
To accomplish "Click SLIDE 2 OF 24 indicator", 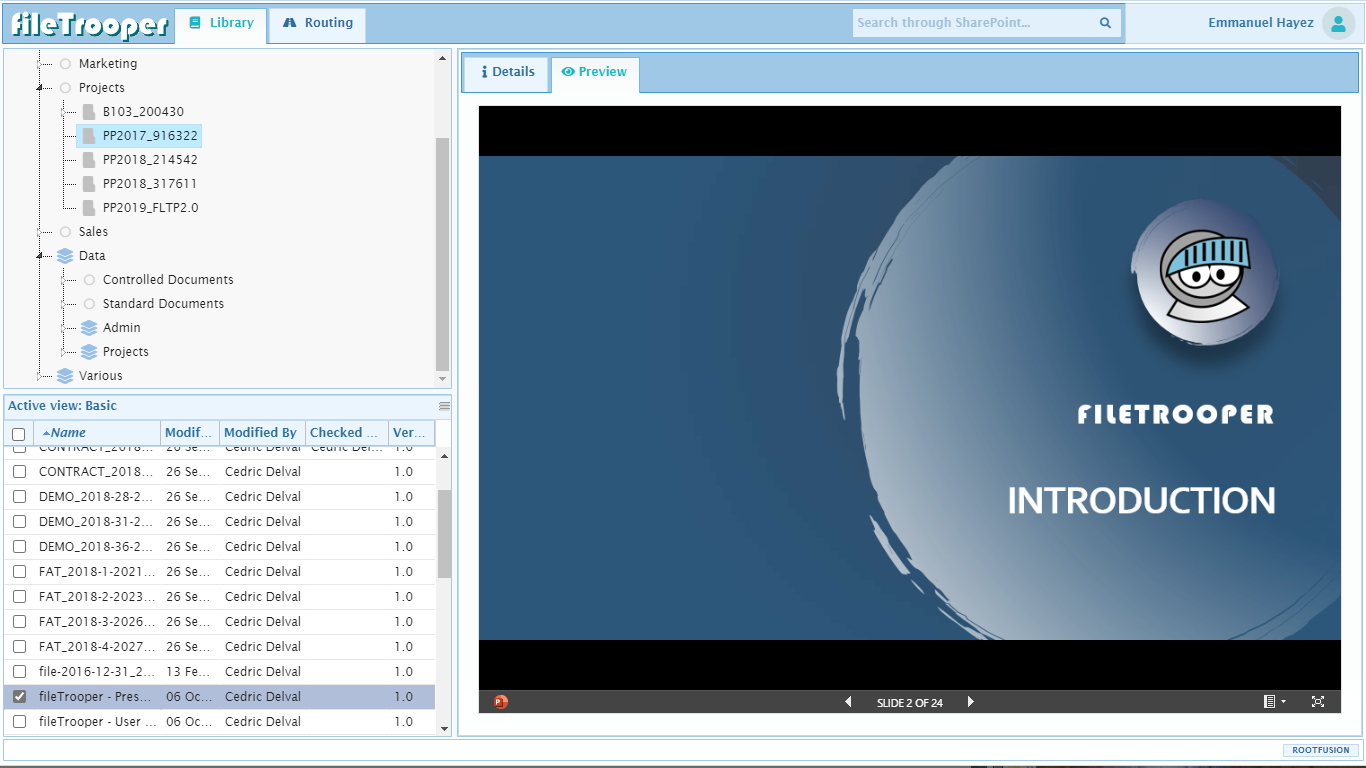I will click(909, 702).
